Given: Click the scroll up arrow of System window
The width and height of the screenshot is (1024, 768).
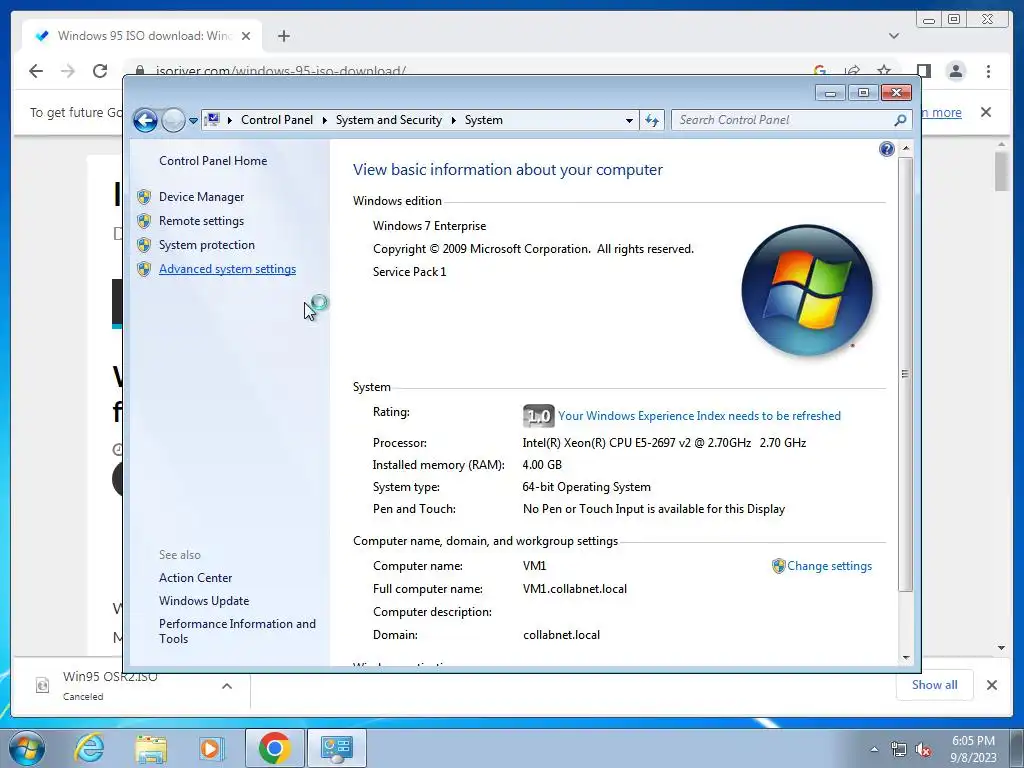Looking at the screenshot, I should [906, 149].
